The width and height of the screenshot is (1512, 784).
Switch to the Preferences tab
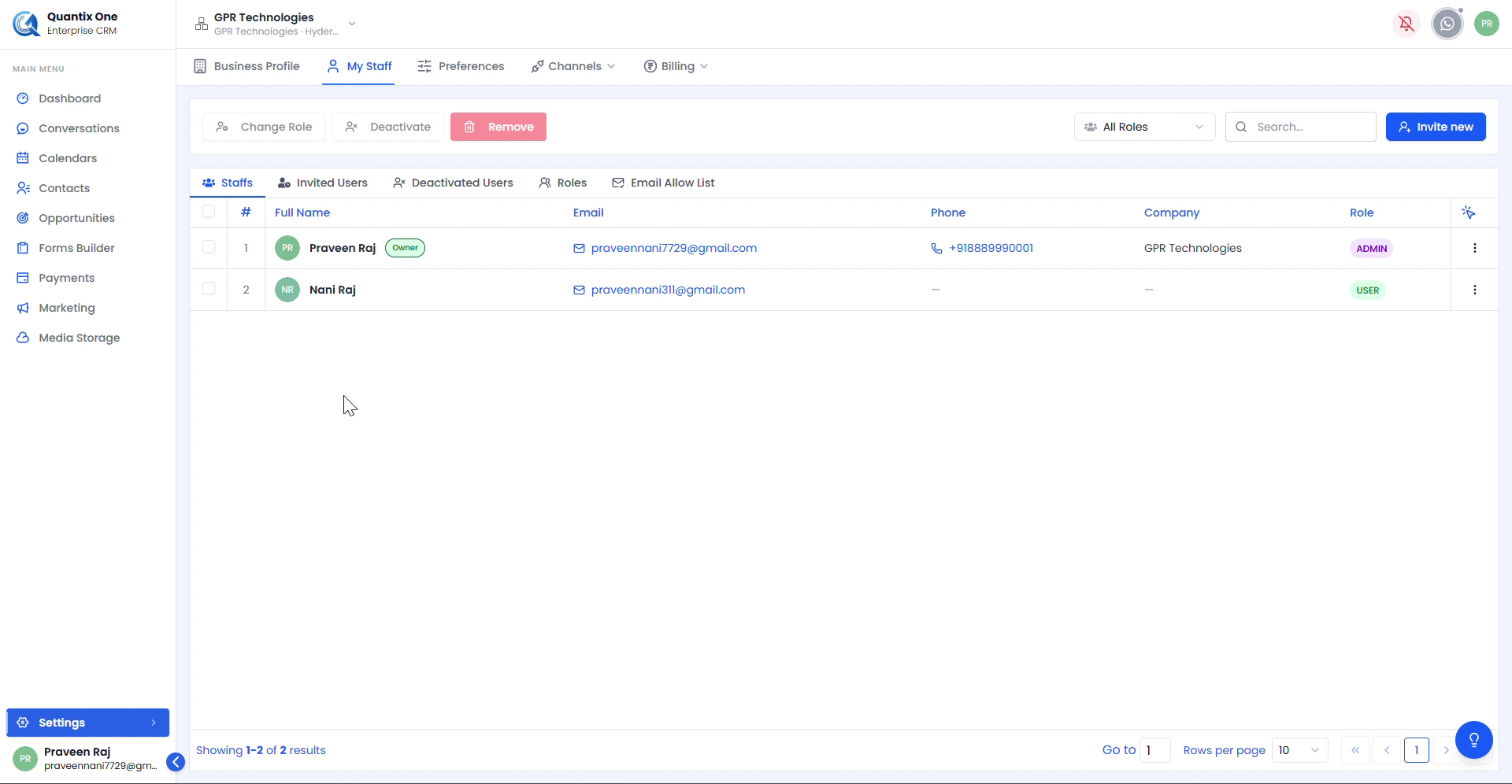tap(461, 66)
